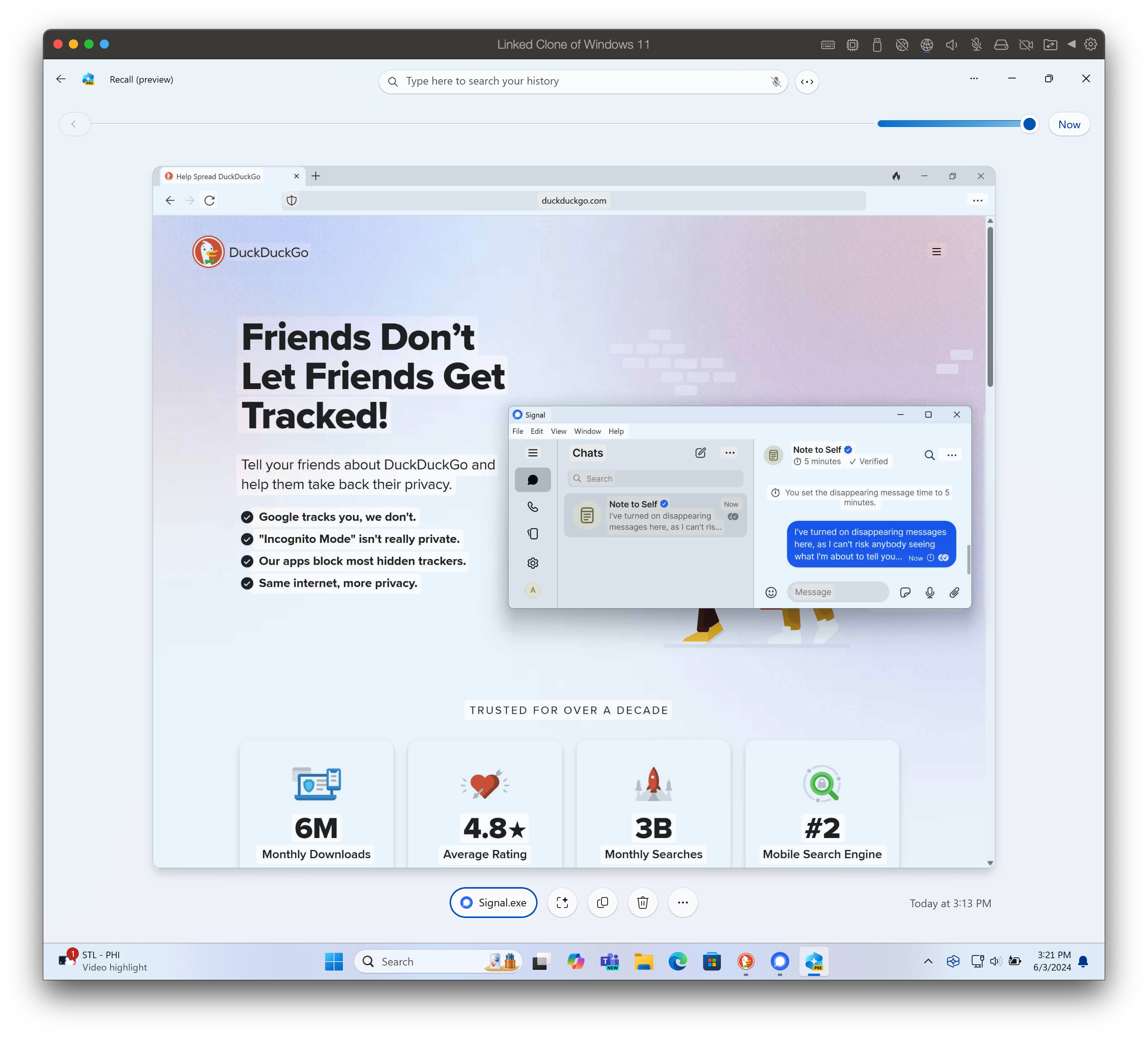Open the DuckDuckGo page hamburger menu
Screen dimensions: 1148x1037
click(936, 252)
